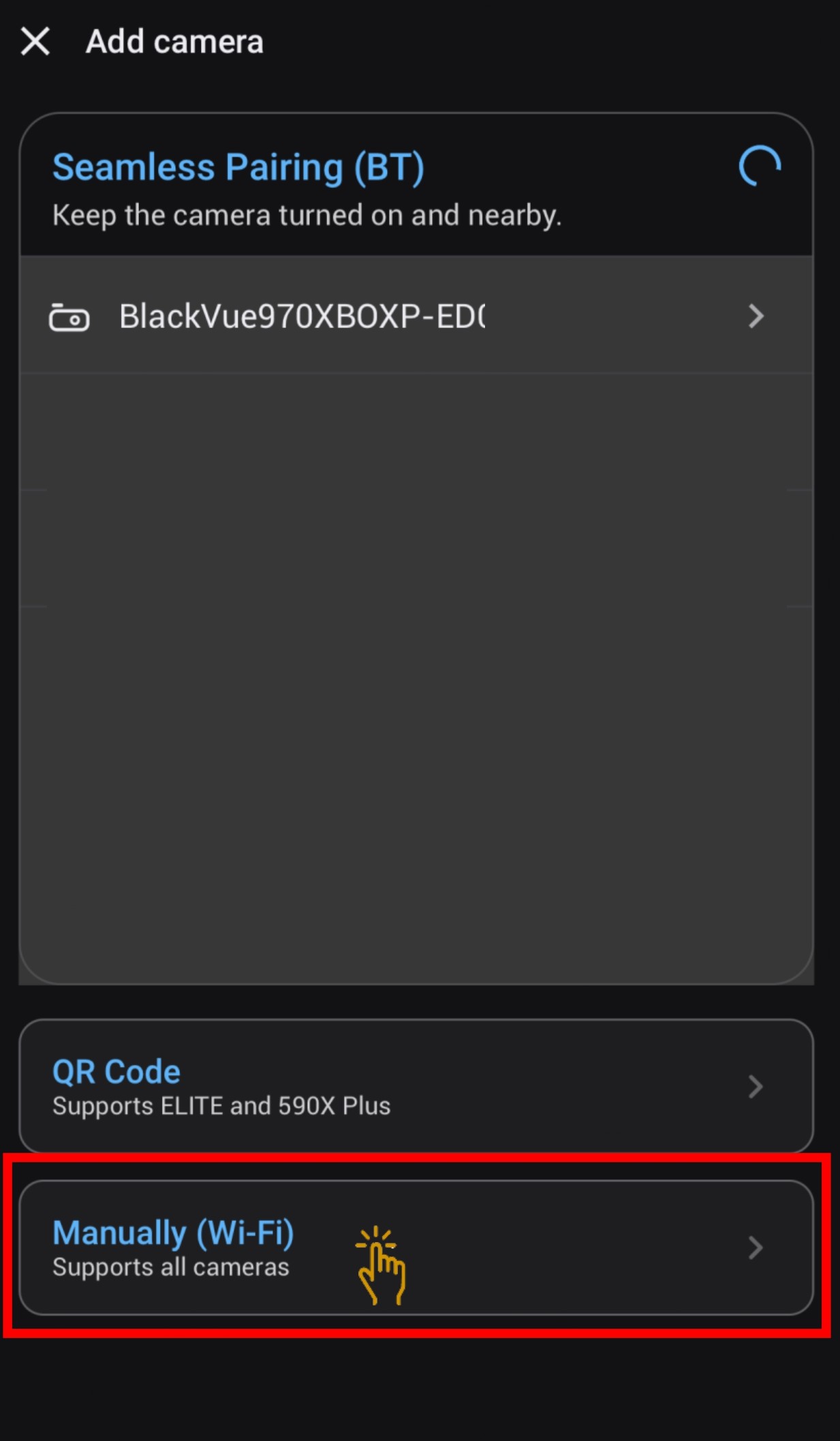Tap the QR Code title text
Screen dimensions: 840x1441
coord(116,1072)
